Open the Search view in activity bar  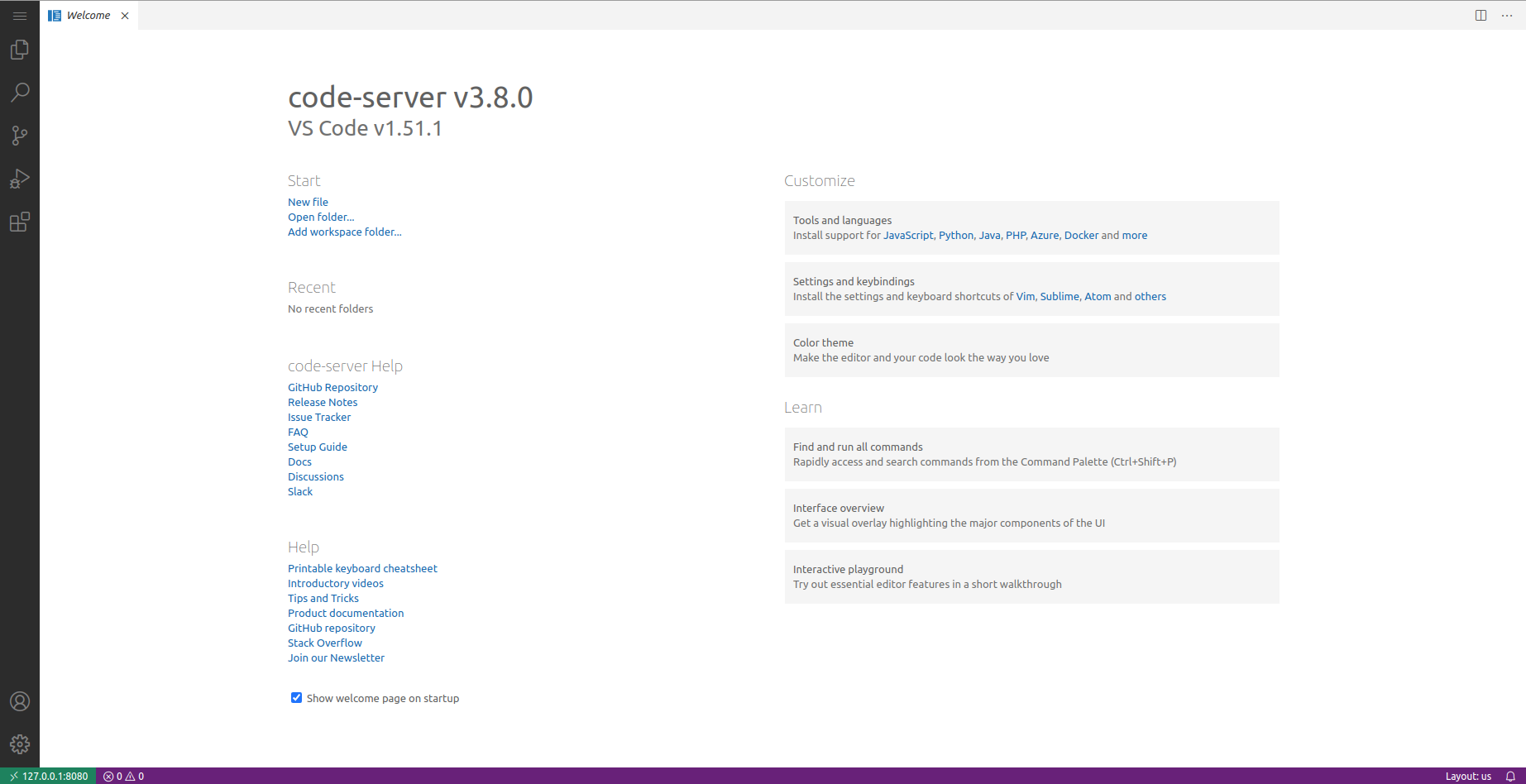[x=20, y=93]
